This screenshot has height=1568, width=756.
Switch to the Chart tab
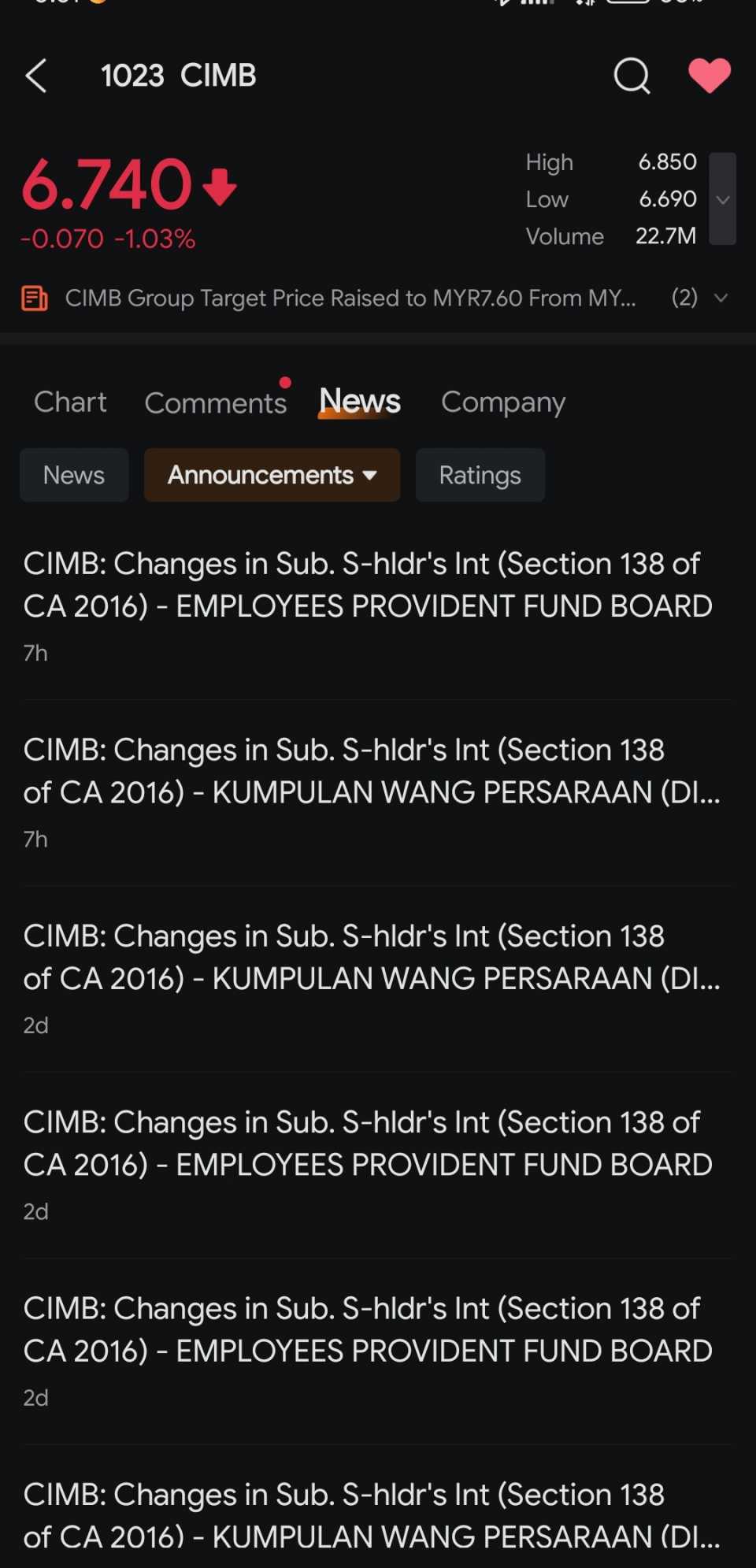pyautogui.click(x=70, y=402)
